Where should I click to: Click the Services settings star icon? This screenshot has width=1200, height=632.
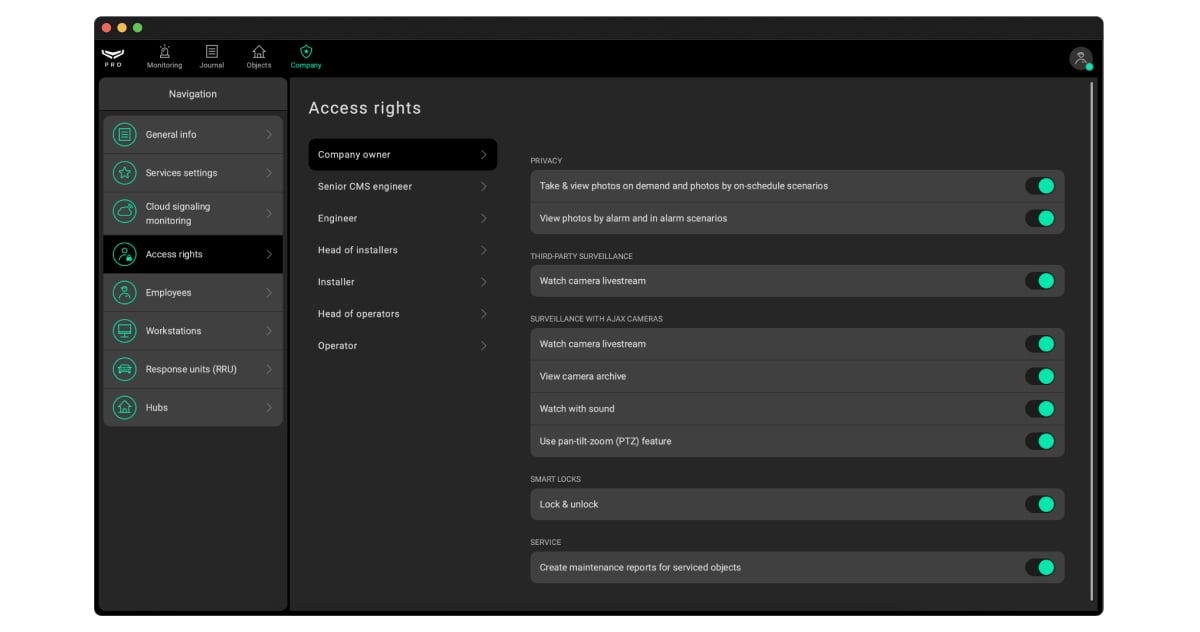click(x=124, y=173)
